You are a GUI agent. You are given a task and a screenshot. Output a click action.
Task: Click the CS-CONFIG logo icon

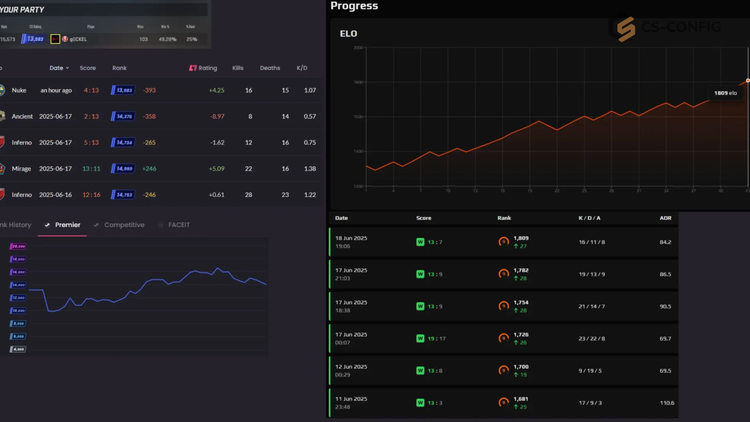click(x=625, y=29)
